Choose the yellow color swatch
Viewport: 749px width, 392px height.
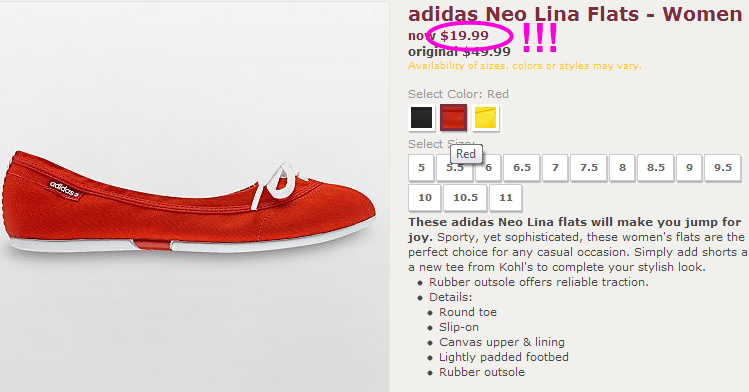pyautogui.click(x=486, y=117)
